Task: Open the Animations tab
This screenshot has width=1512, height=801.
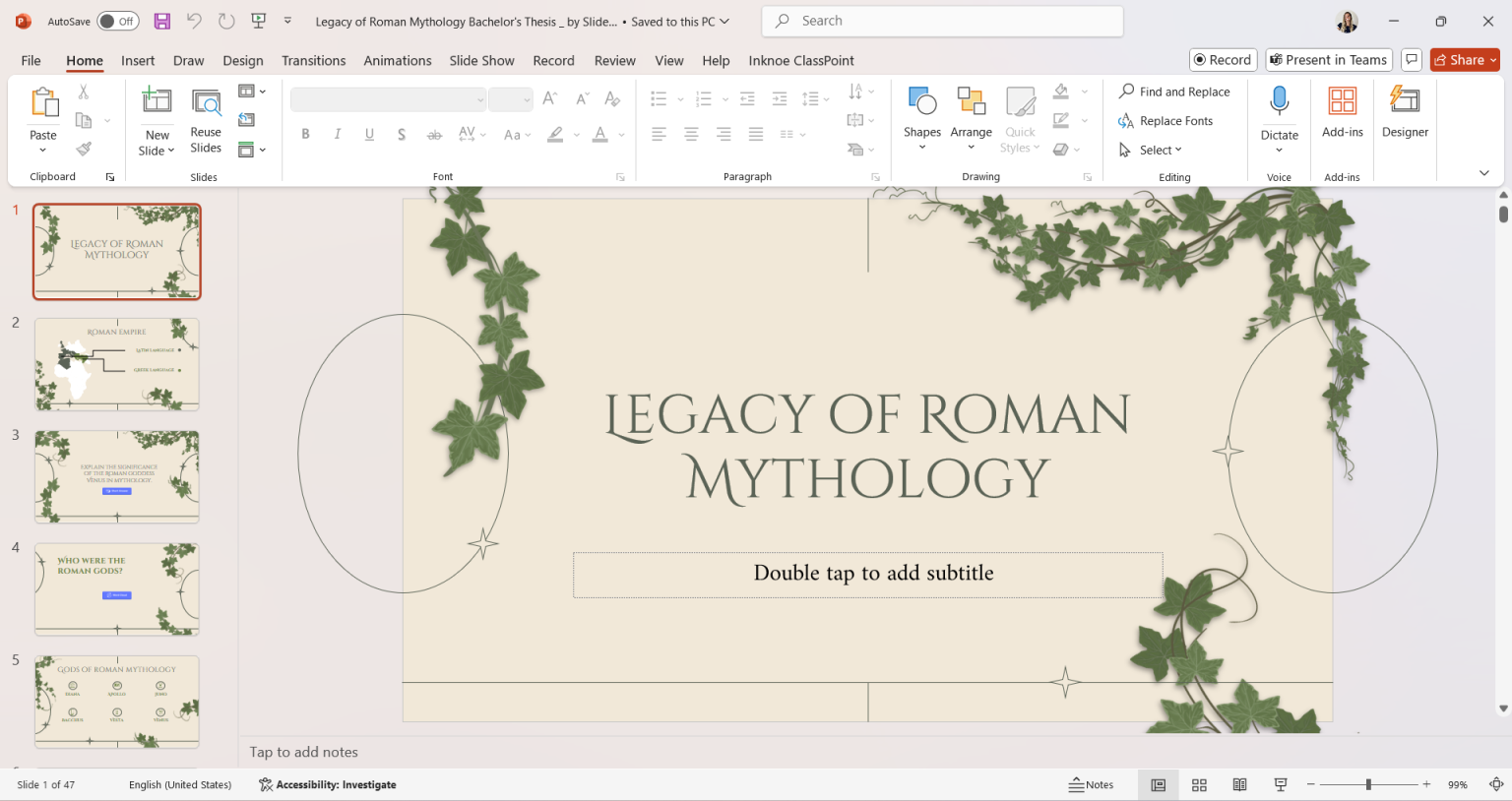Action: 398,60
